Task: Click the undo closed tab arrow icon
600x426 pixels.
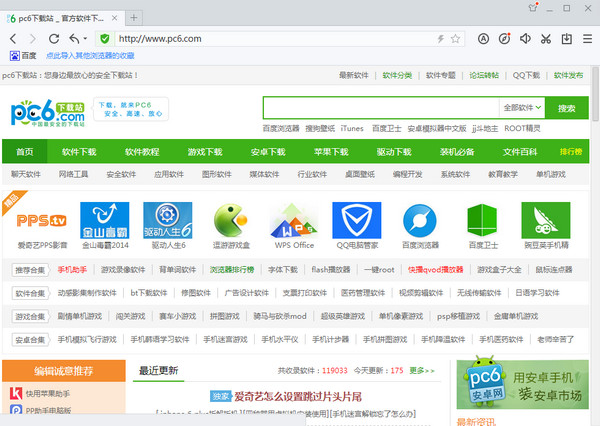Action: [x=74, y=39]
